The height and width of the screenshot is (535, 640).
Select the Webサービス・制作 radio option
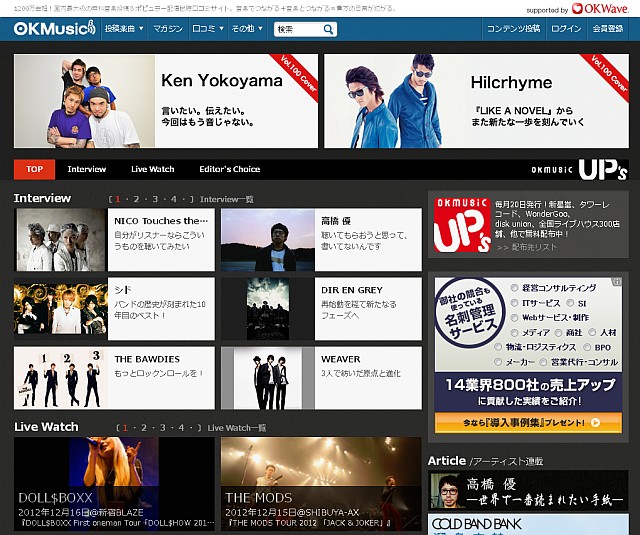pos(514,317)
